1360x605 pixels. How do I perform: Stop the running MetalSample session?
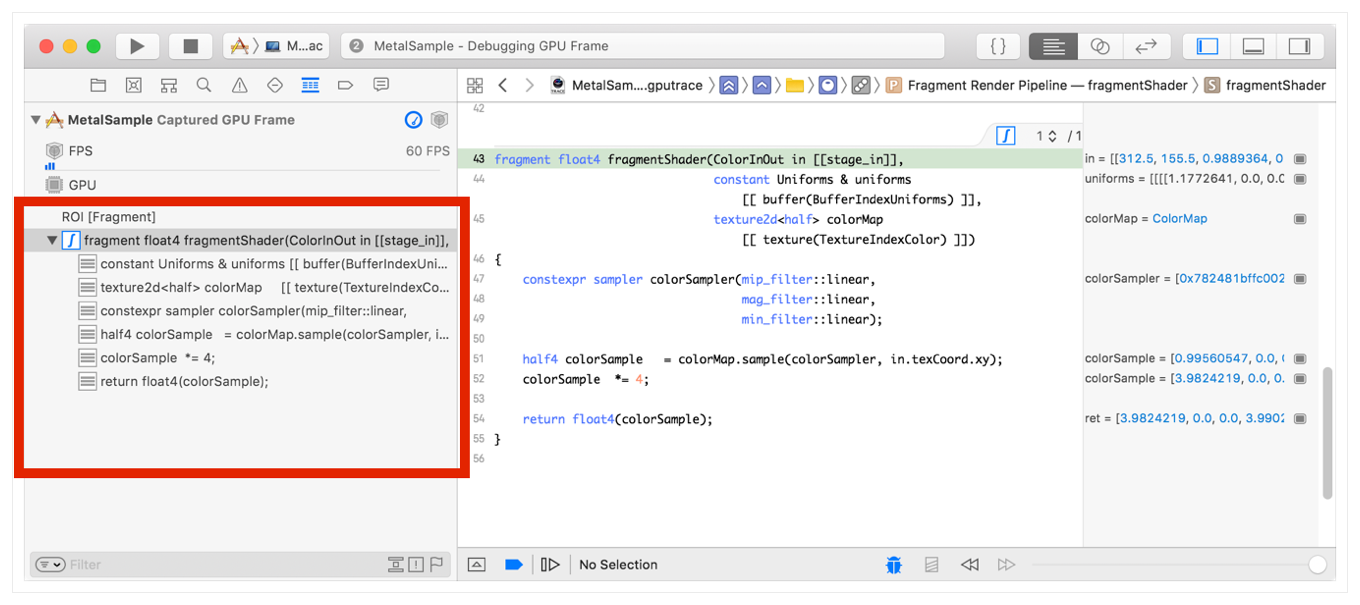[x=190, y=46]
